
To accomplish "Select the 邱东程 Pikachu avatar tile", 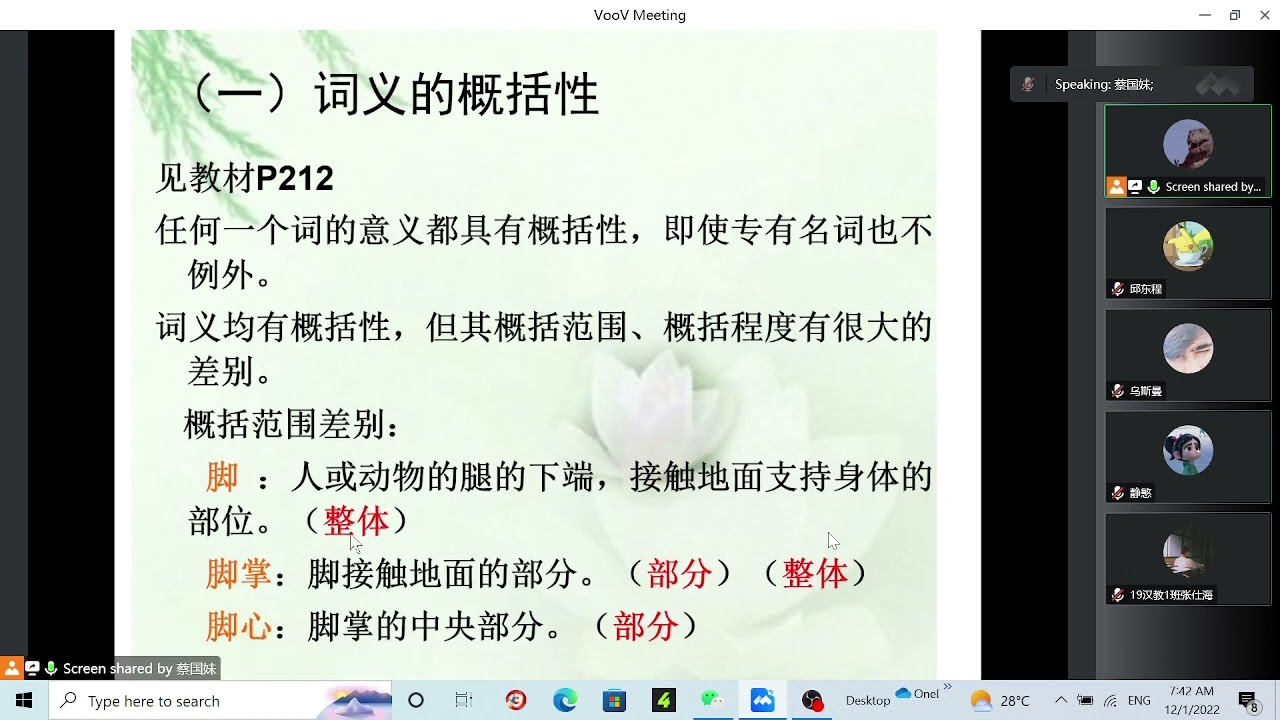I will click(x=1188, y=253).
